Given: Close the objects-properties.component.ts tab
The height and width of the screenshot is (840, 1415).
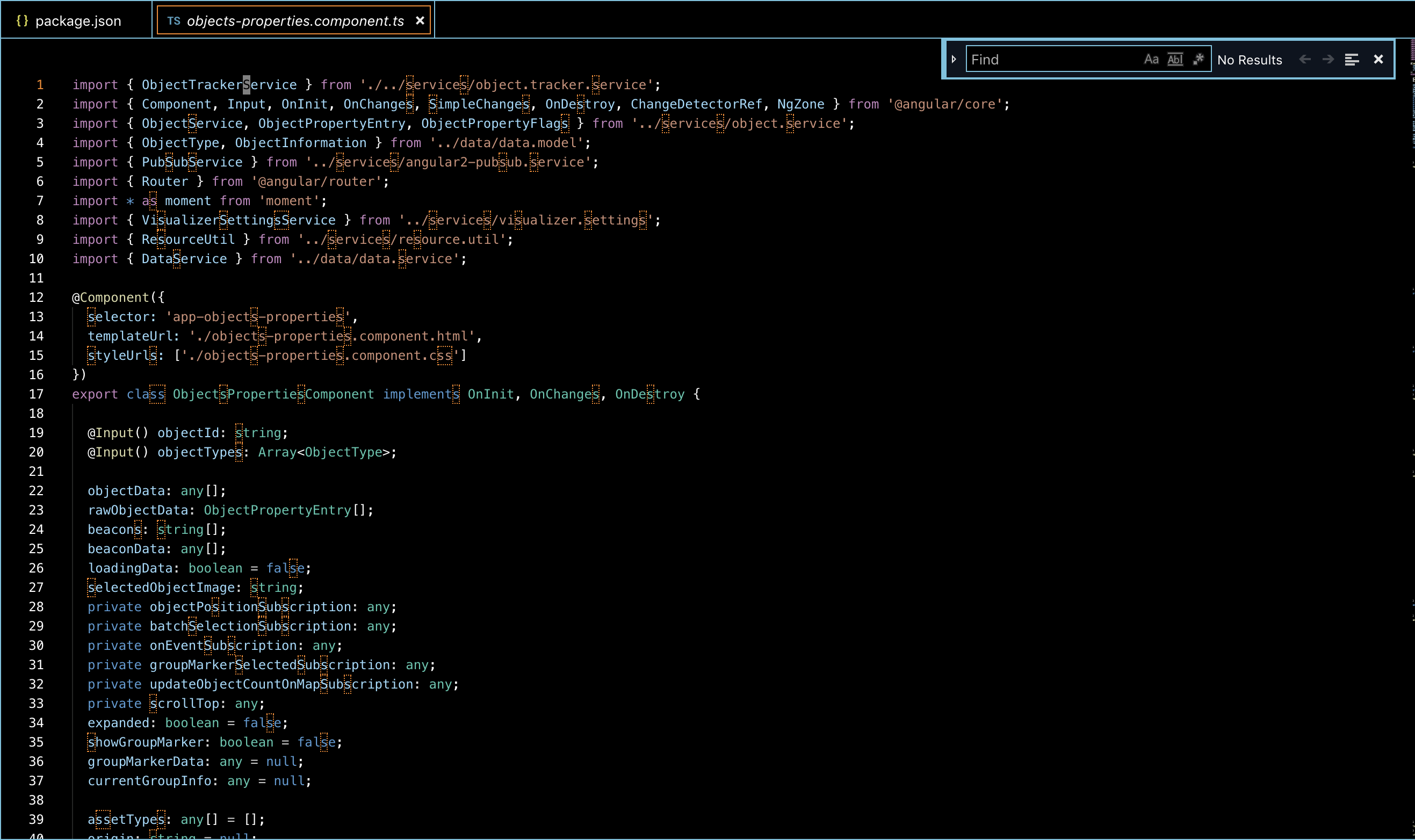Looking at the screenshot, I should (x=420, y=21).
